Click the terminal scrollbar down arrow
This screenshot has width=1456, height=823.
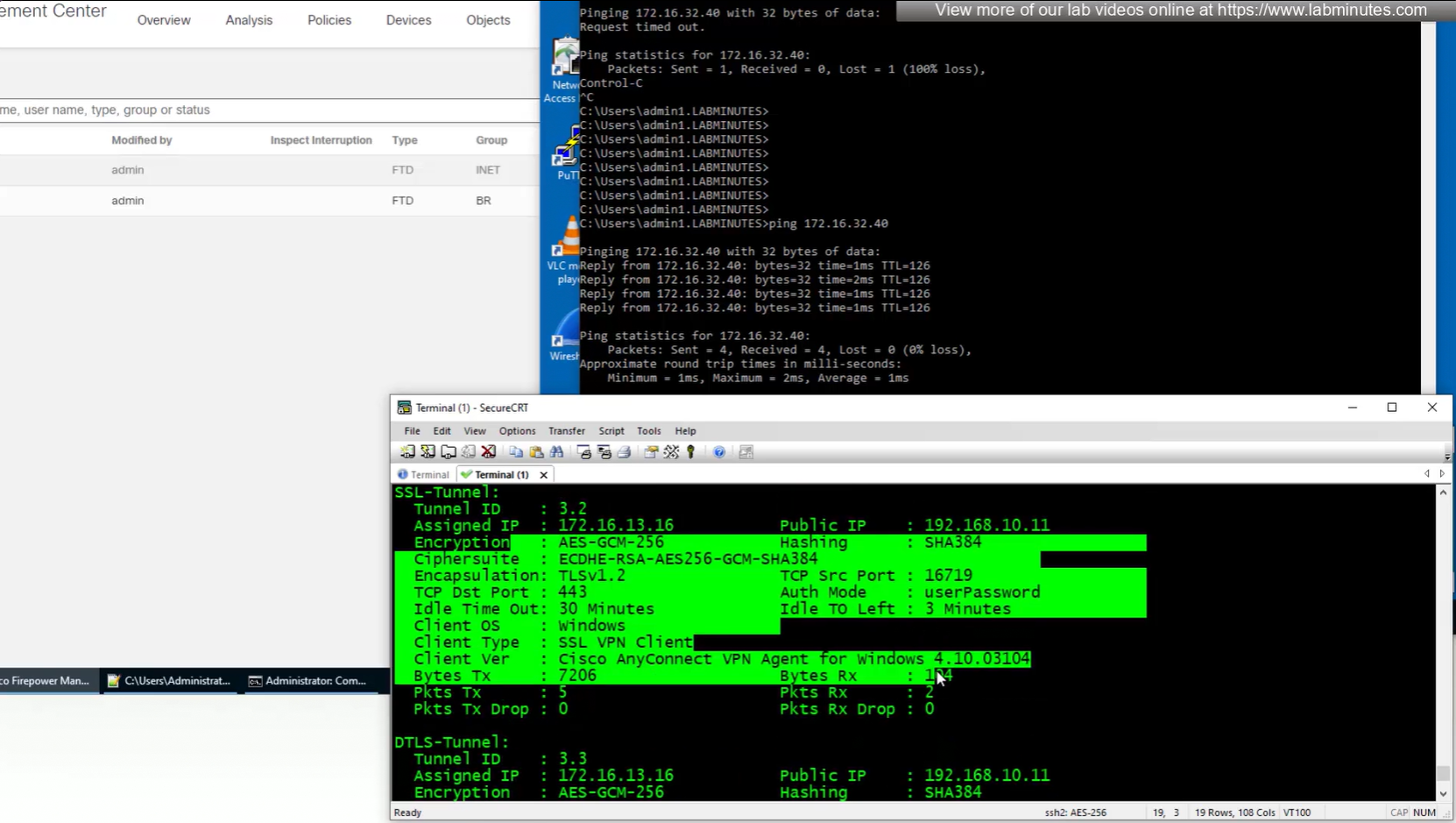(x=1443, y=794)
